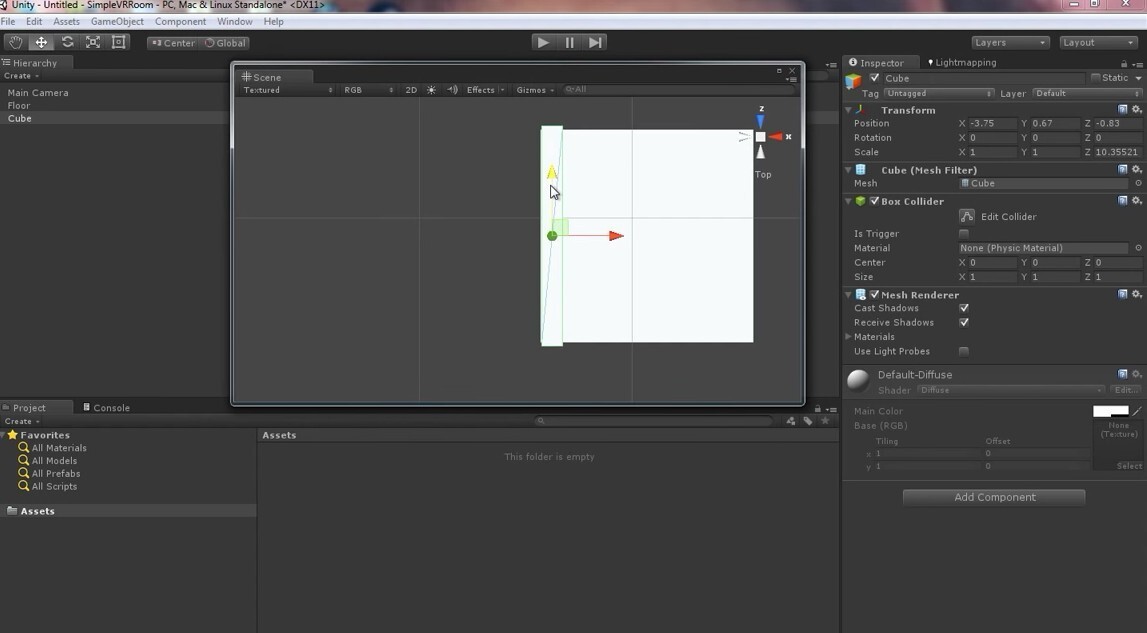Select the Rotate tool
Viewport: 1147px width, 633px height.
point(67,42)
